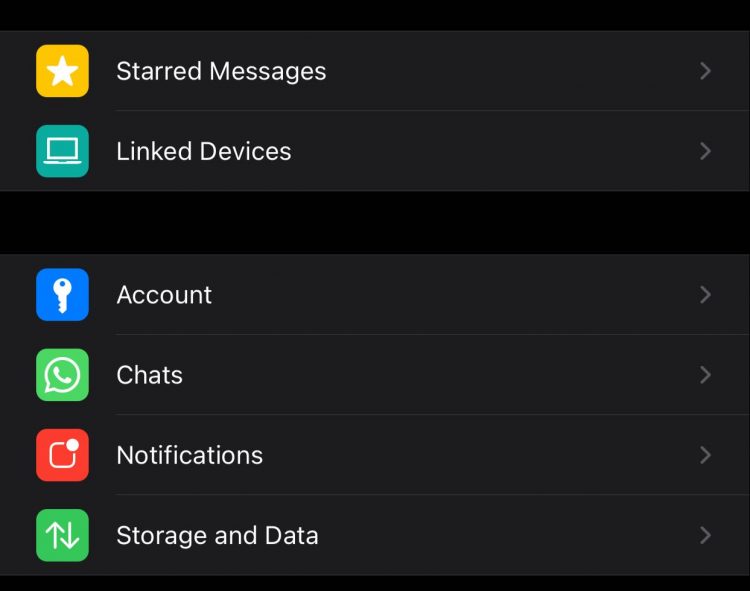The height and width of the screenshot is (591, 750).
Task: Click the chevron beside Linked Devices
Action: click(705, 151)
